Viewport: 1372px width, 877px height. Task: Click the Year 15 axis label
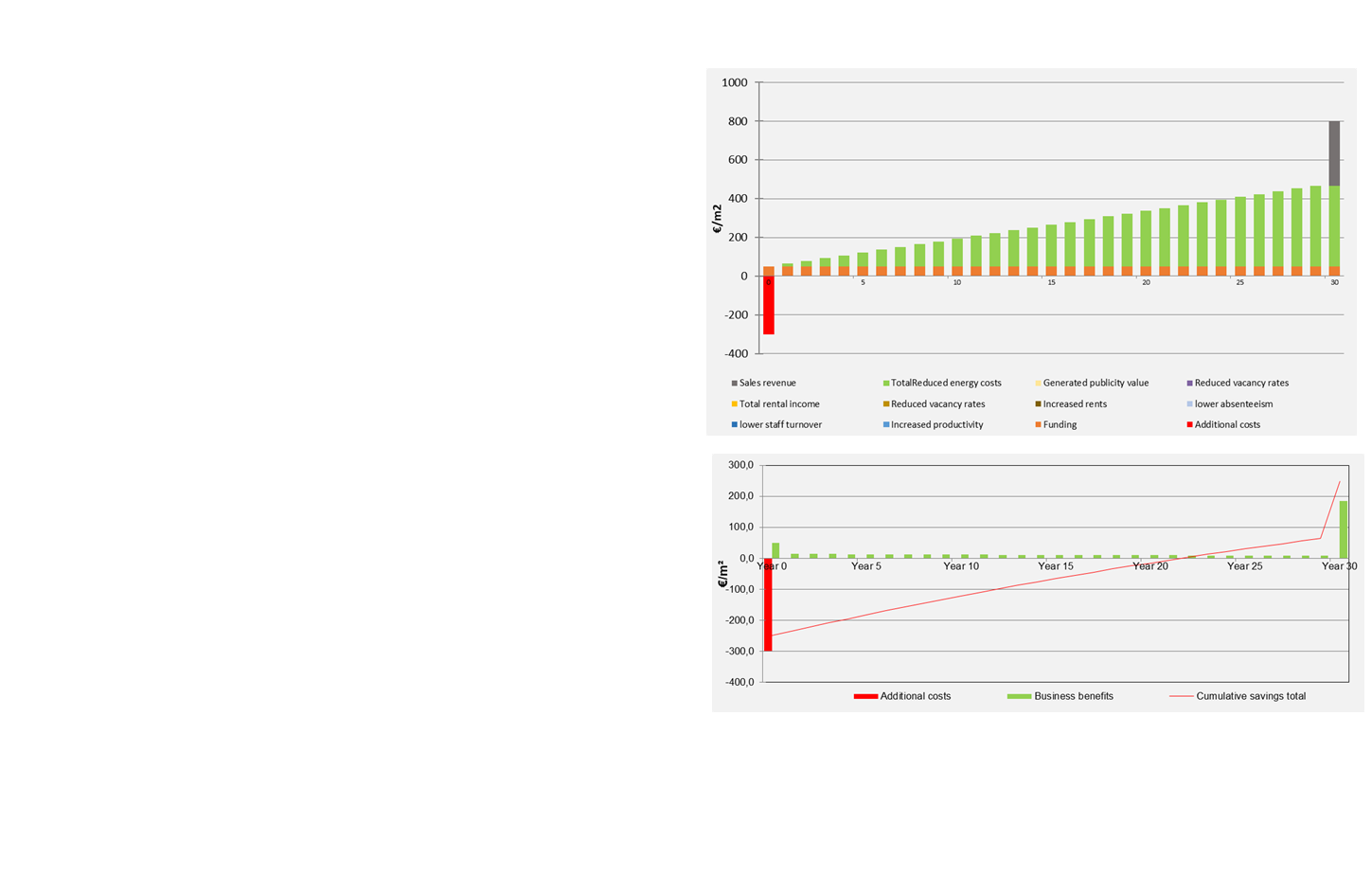(1056, 566)
